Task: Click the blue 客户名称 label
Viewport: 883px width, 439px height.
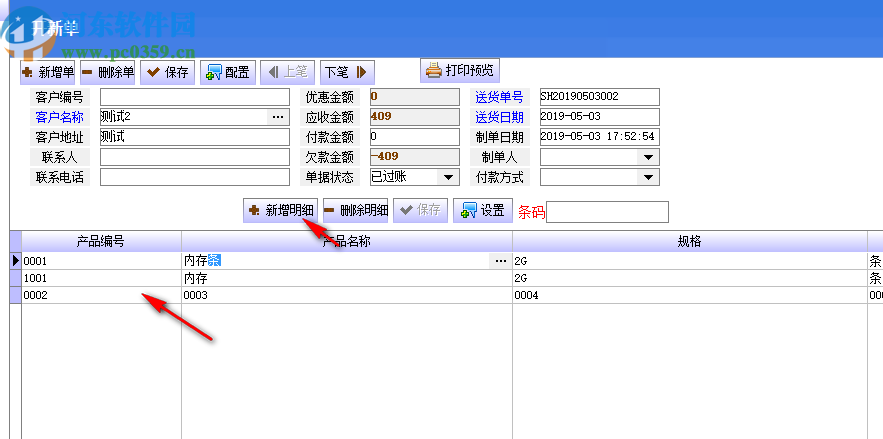Action: click(59, 117)
